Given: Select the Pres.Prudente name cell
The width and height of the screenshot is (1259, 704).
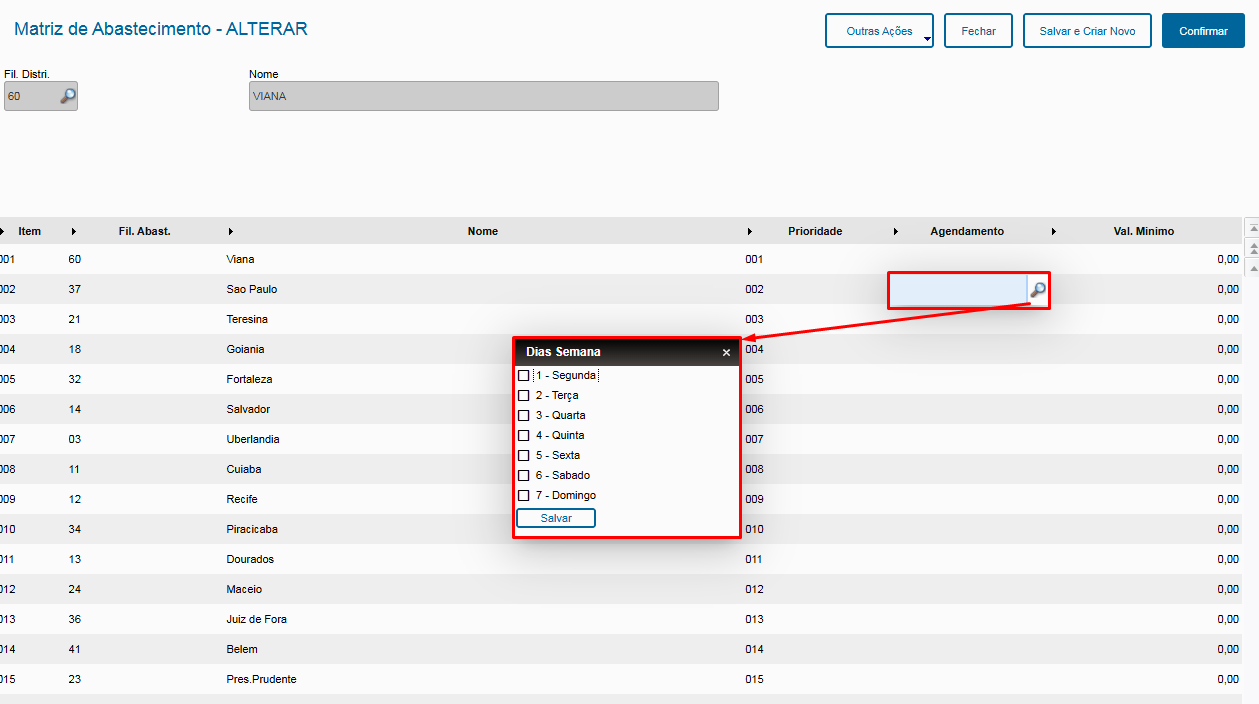Looking at the screenshot, I should [x=261, y=680].
